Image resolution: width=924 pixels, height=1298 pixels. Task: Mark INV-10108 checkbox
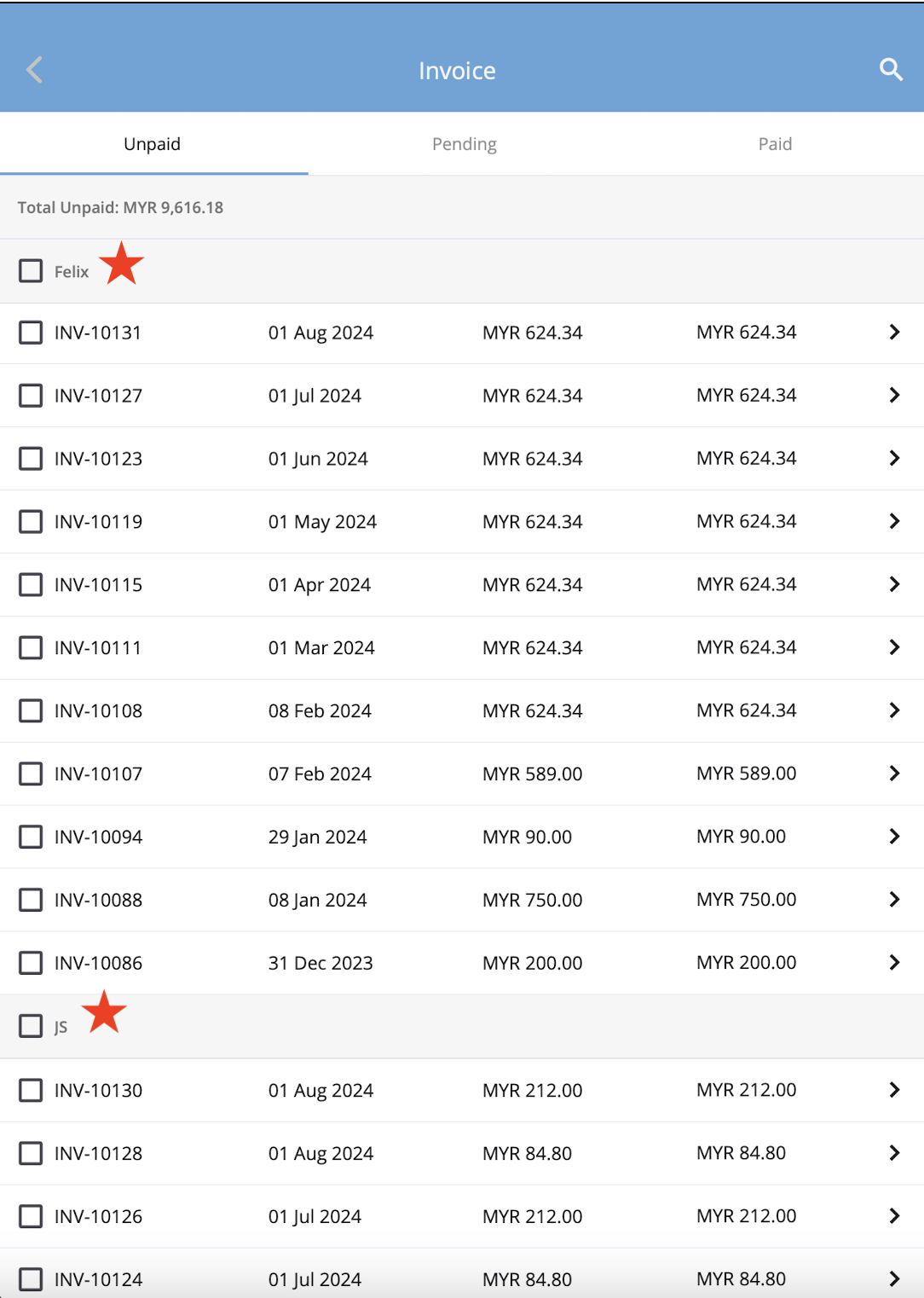(x=31, y=711)
